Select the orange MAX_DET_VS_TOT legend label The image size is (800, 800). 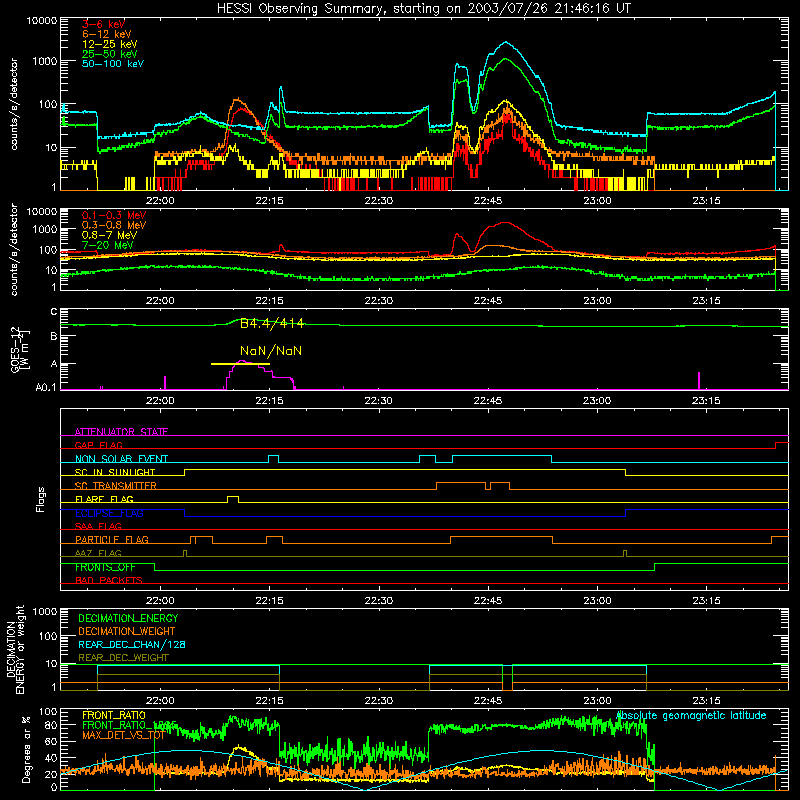(123, 735)
